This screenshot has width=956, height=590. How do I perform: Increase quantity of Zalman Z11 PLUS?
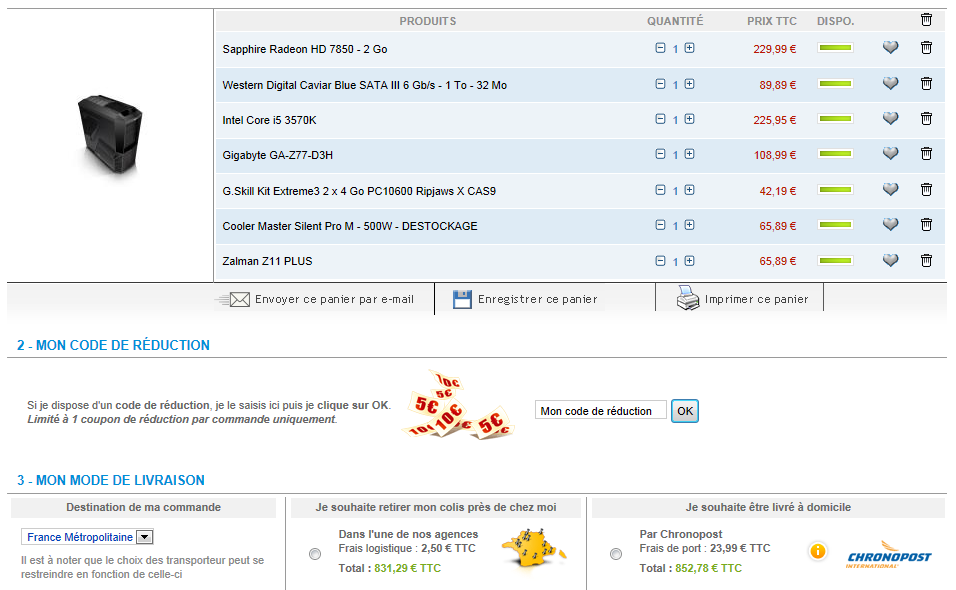coord(690,261)
